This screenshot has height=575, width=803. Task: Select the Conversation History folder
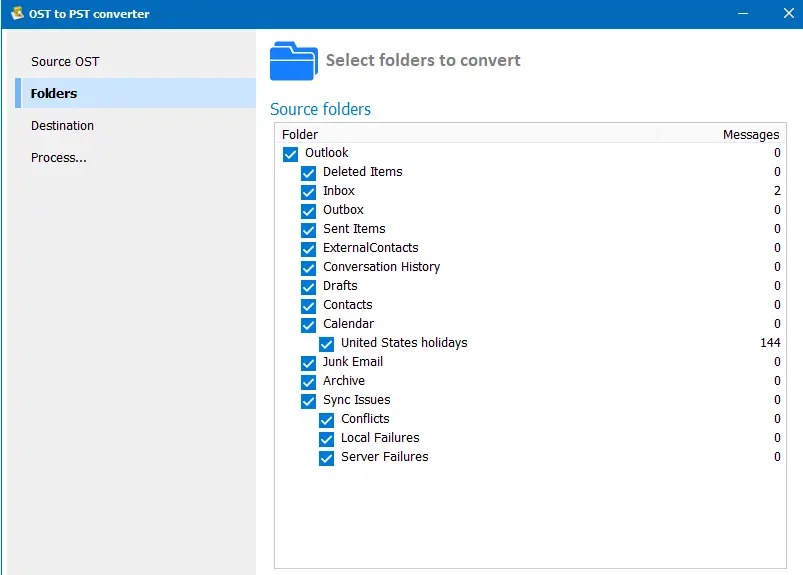381,267
